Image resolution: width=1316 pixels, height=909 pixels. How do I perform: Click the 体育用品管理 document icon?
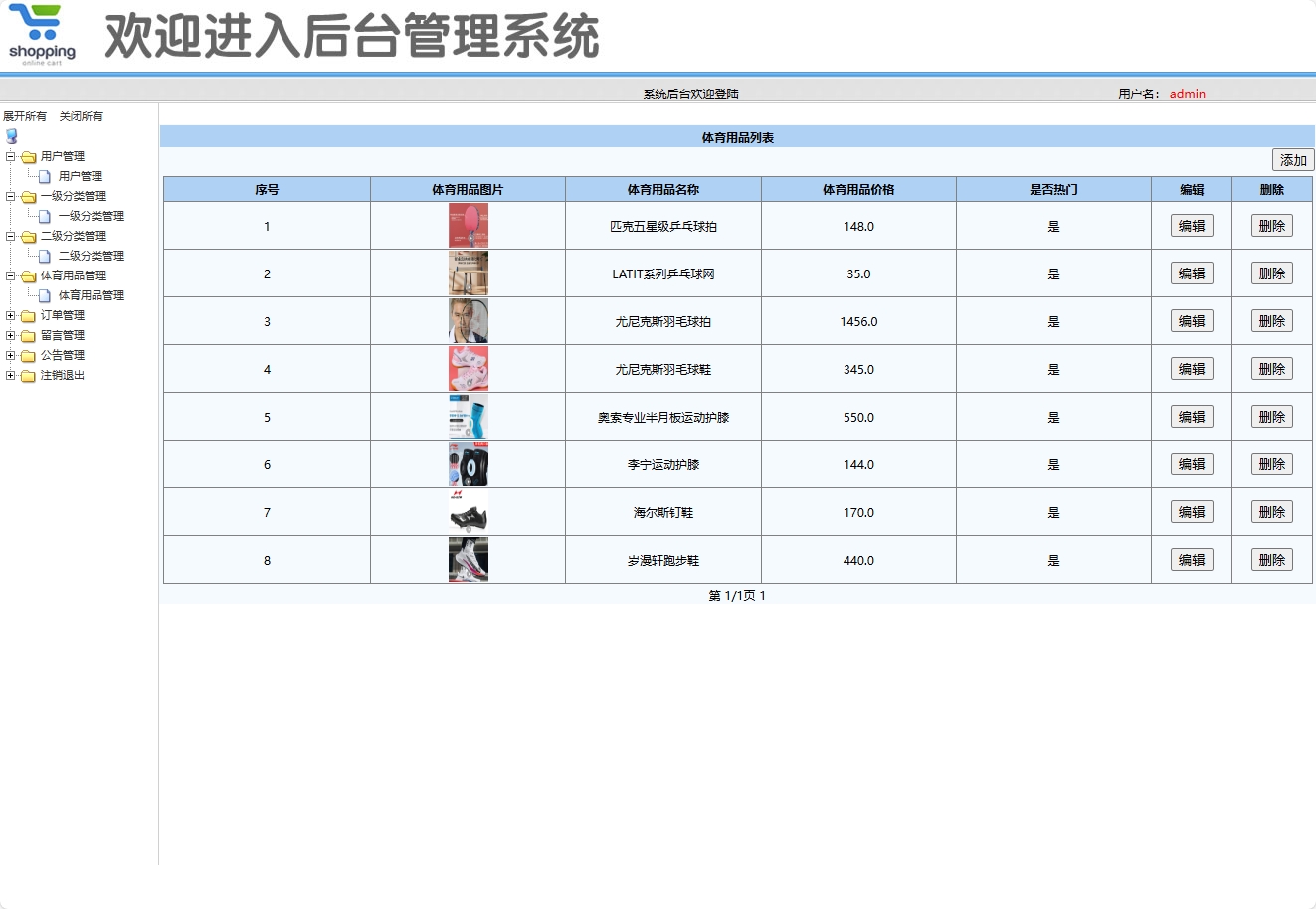coord(45,295)
